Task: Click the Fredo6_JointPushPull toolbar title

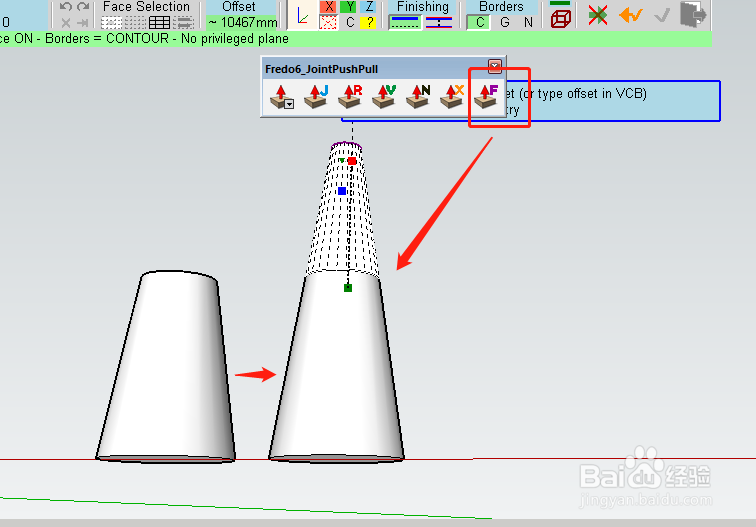Action: tap(322, 69)
